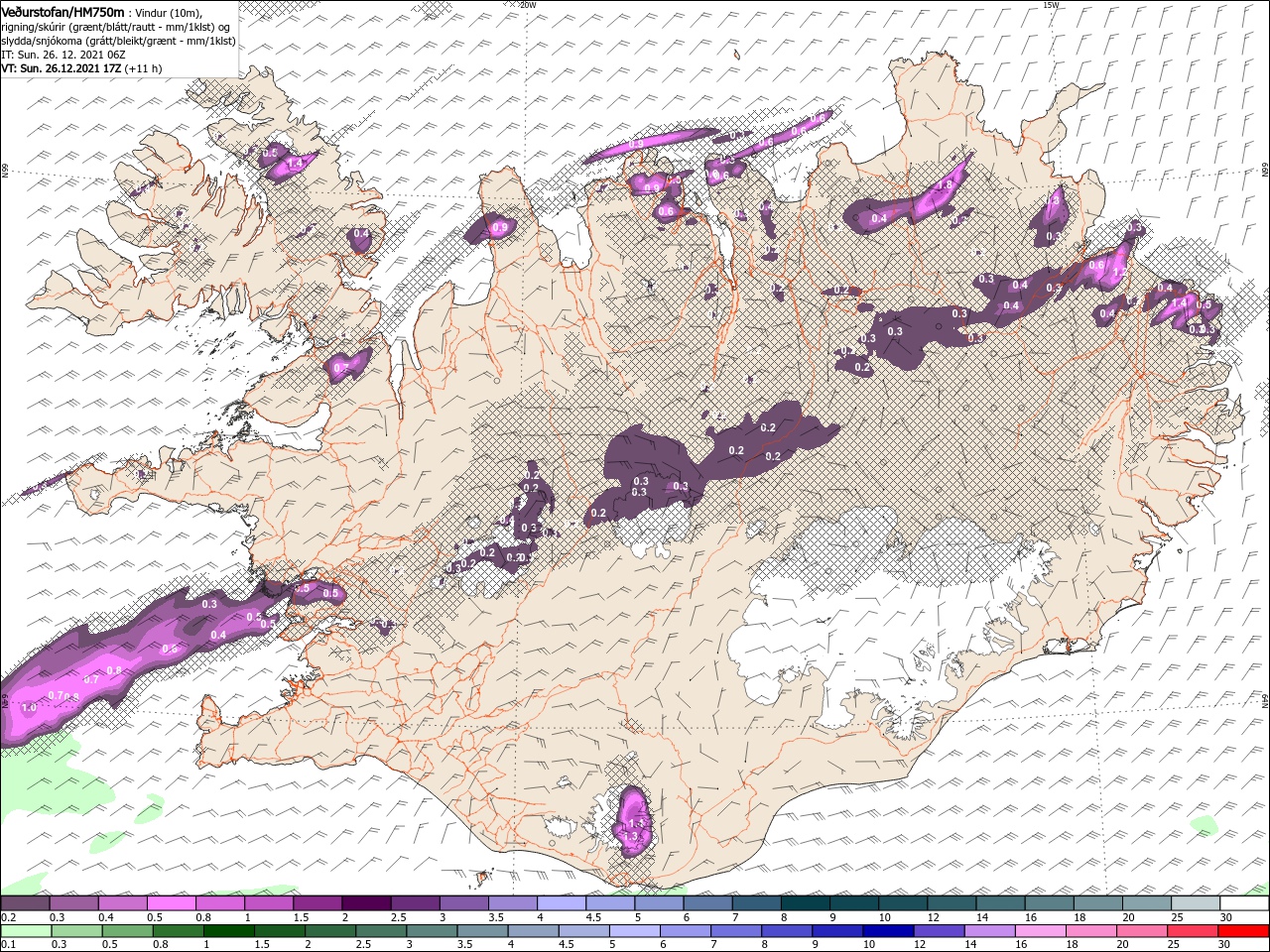Select the dark teal swatch labeled 8 in snow legend
The image size is (1270, 952).
(805, 903)
